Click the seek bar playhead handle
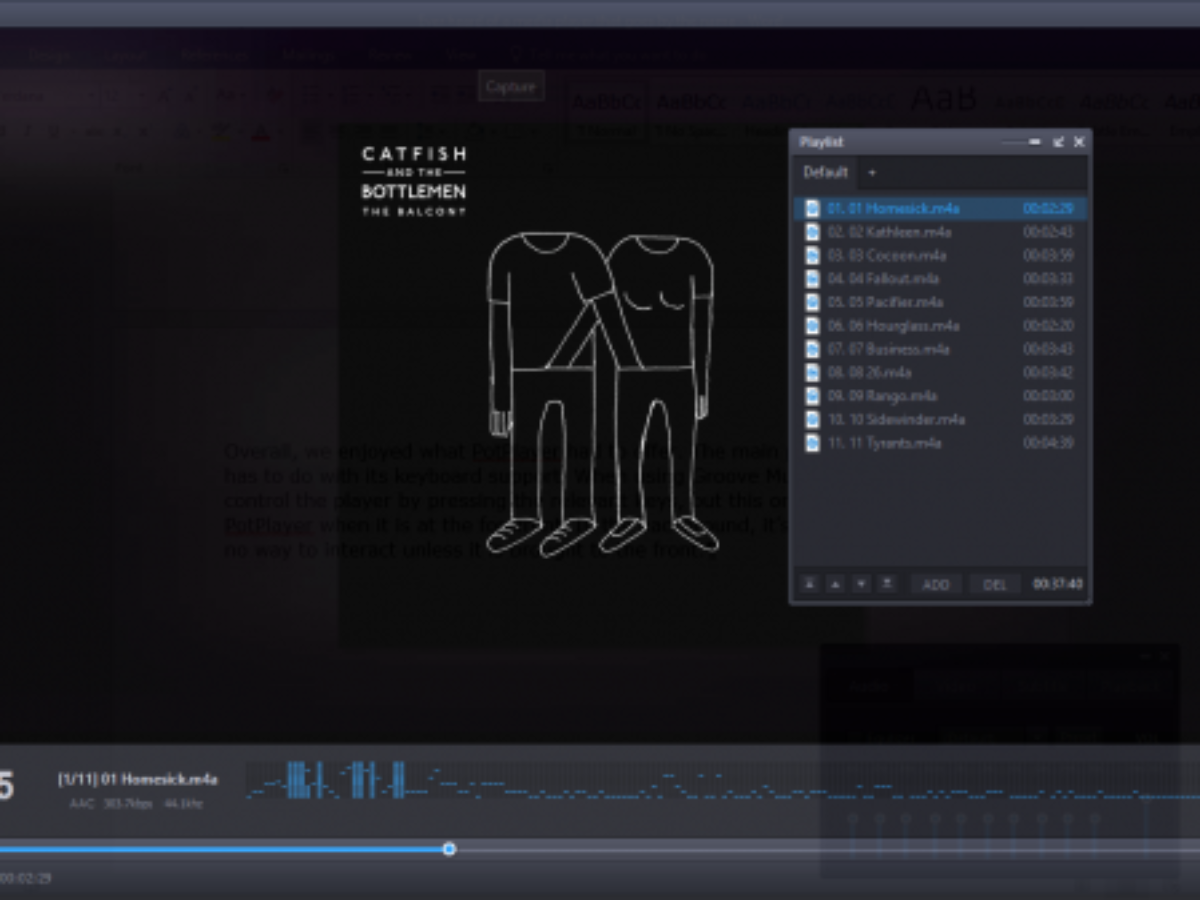This screenshot has width=1200, height=900. coord(449,849)
